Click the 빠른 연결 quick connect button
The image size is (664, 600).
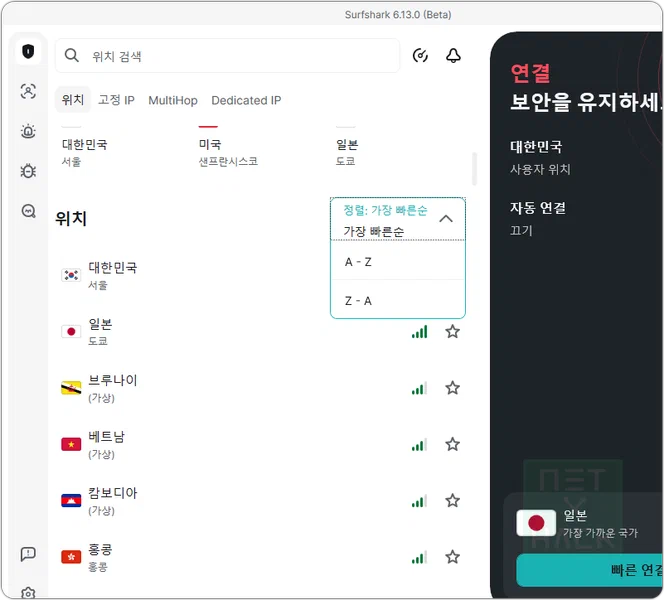(x=590, y=570)
